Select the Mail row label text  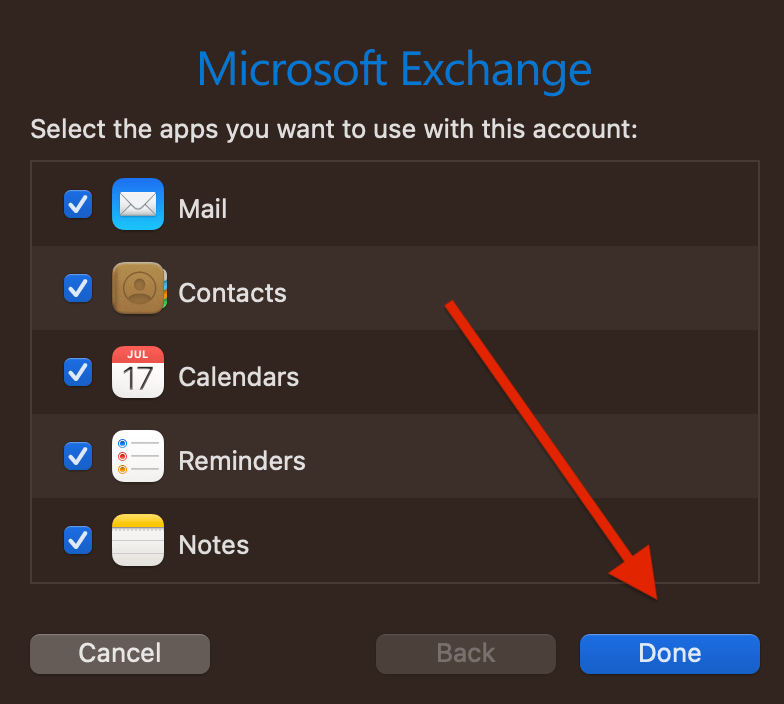coord(202,208)
